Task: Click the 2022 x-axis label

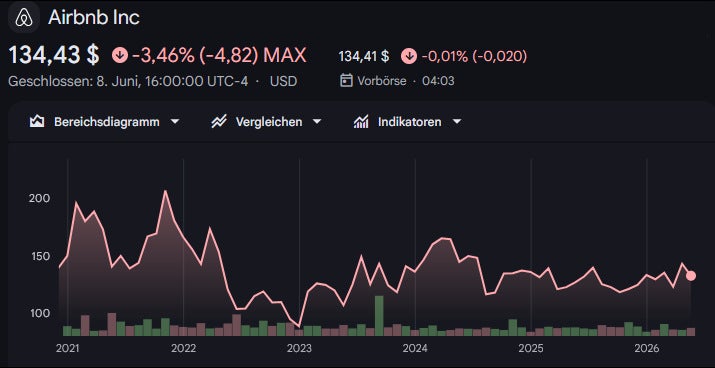Action: coord(183,349)
